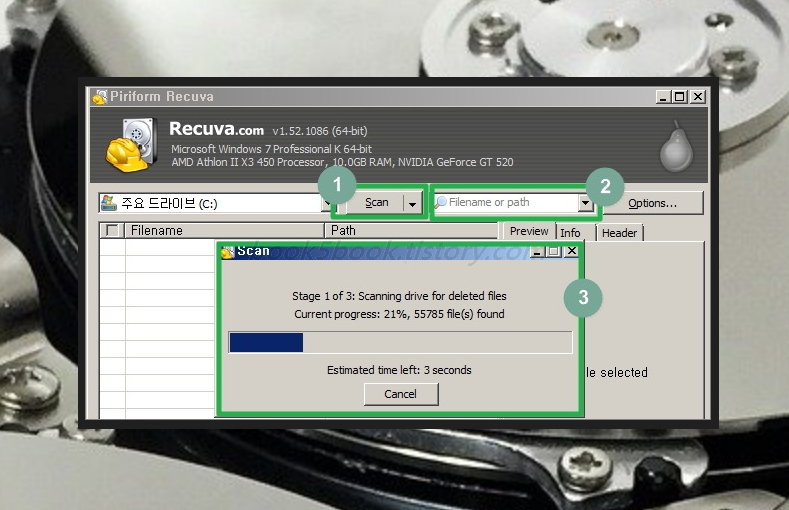This screenshot has height=510, width=789.
Task: Click the Piriform pear logo
Action: click(676, 146)
